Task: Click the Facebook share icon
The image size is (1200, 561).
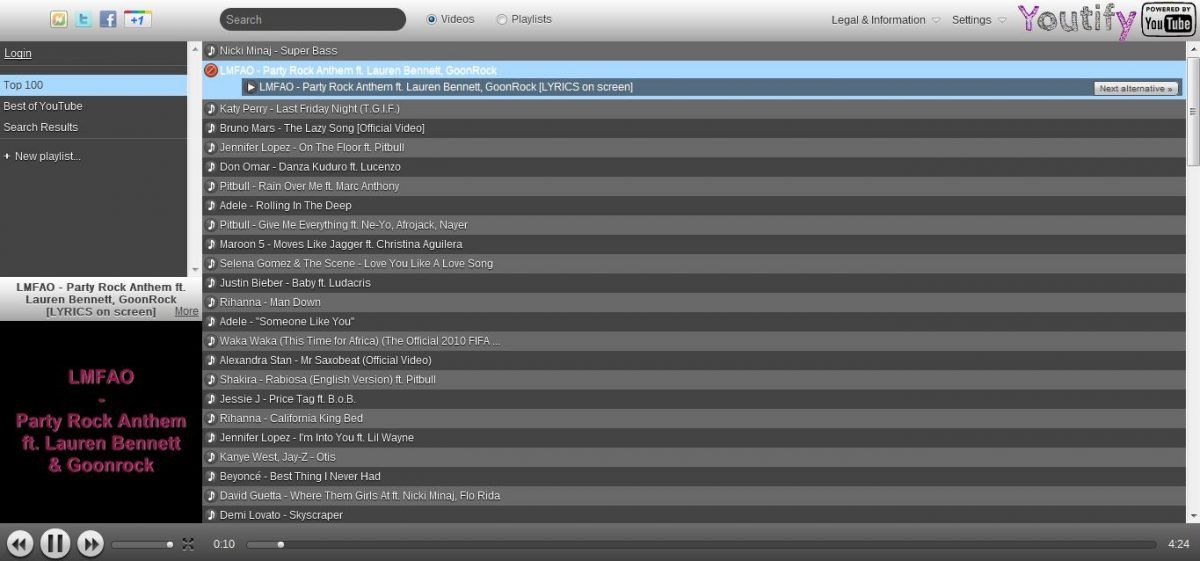Action: (109, 19)
